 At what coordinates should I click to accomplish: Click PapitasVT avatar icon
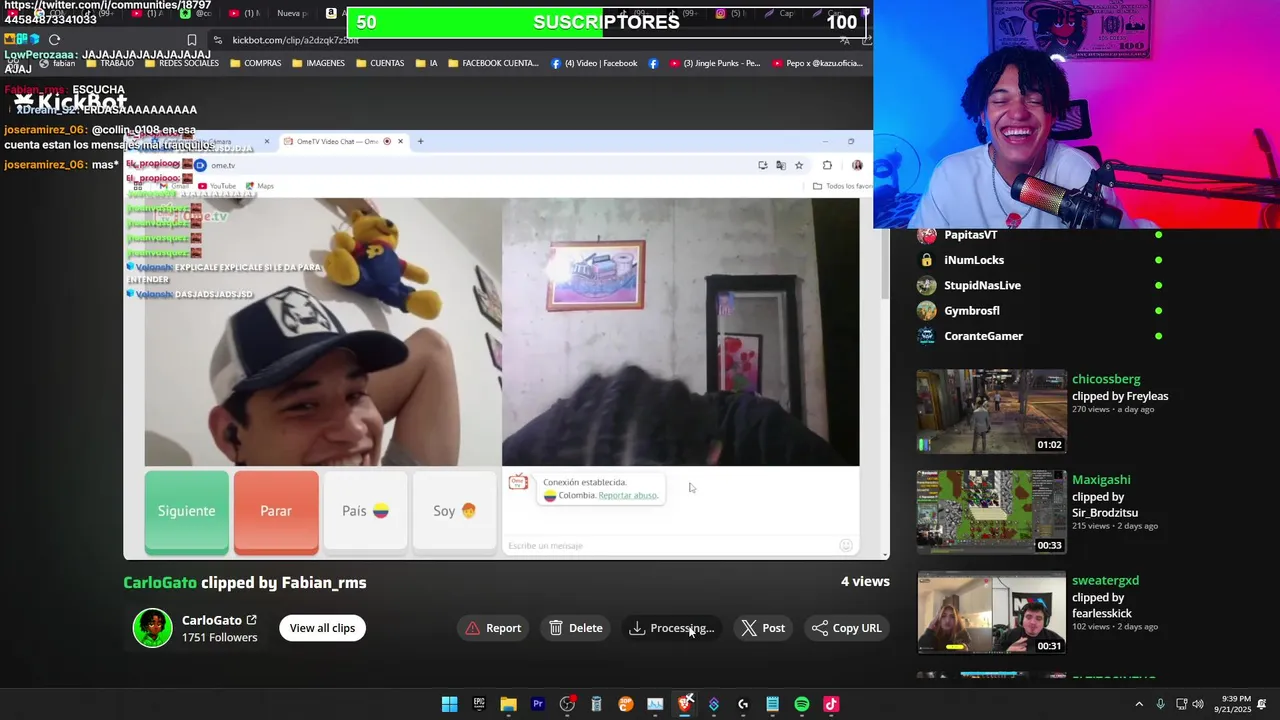927,235
